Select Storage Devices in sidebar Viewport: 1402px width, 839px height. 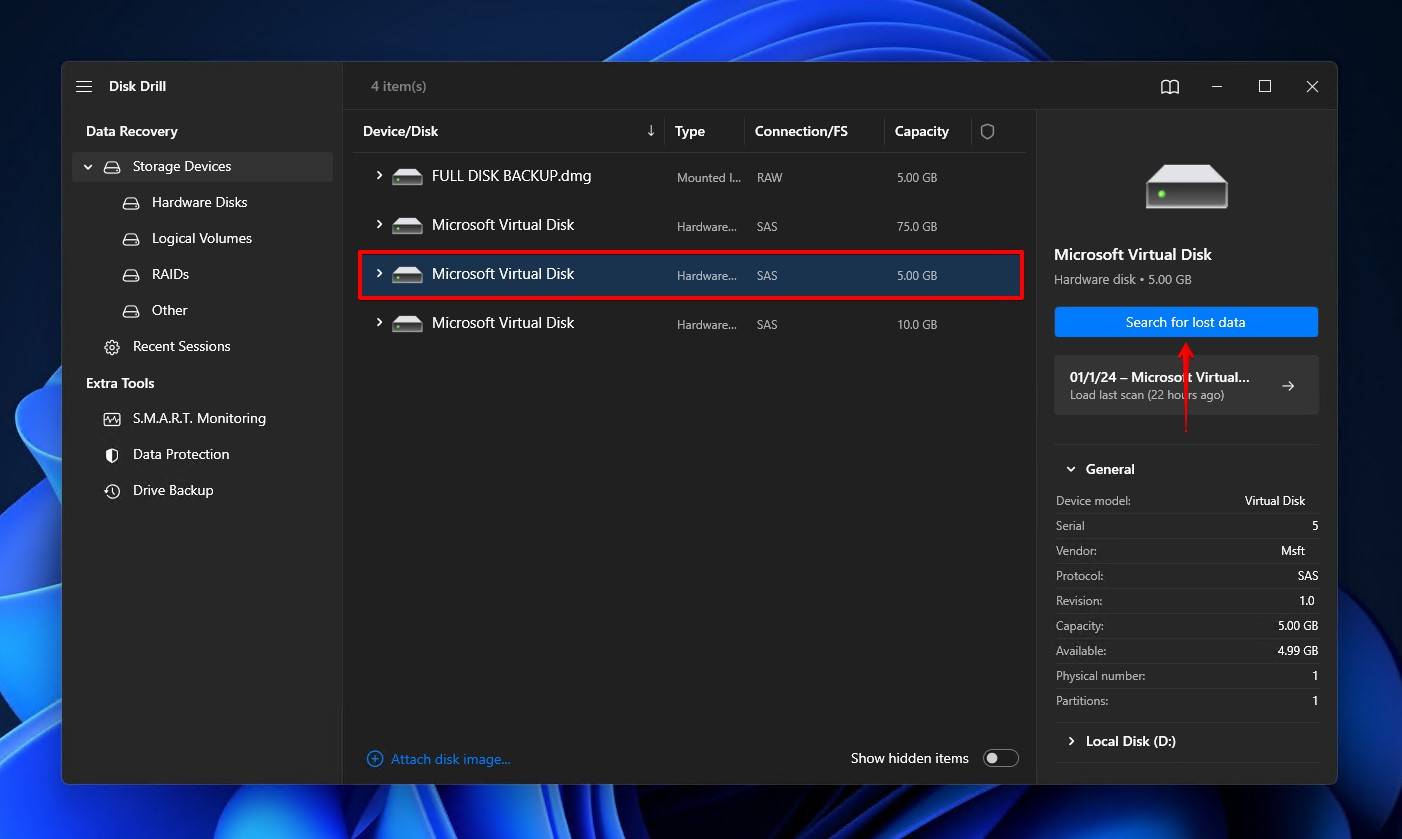pos(202,167)
